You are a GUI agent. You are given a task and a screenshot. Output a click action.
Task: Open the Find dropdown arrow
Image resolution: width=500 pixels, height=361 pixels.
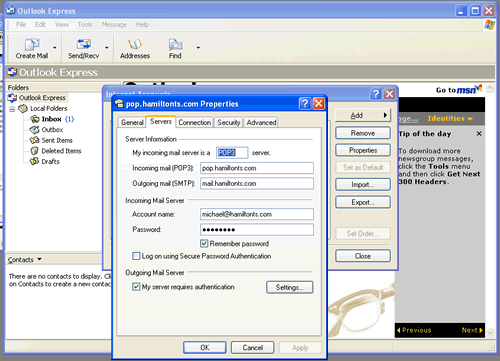click(198, 48)
